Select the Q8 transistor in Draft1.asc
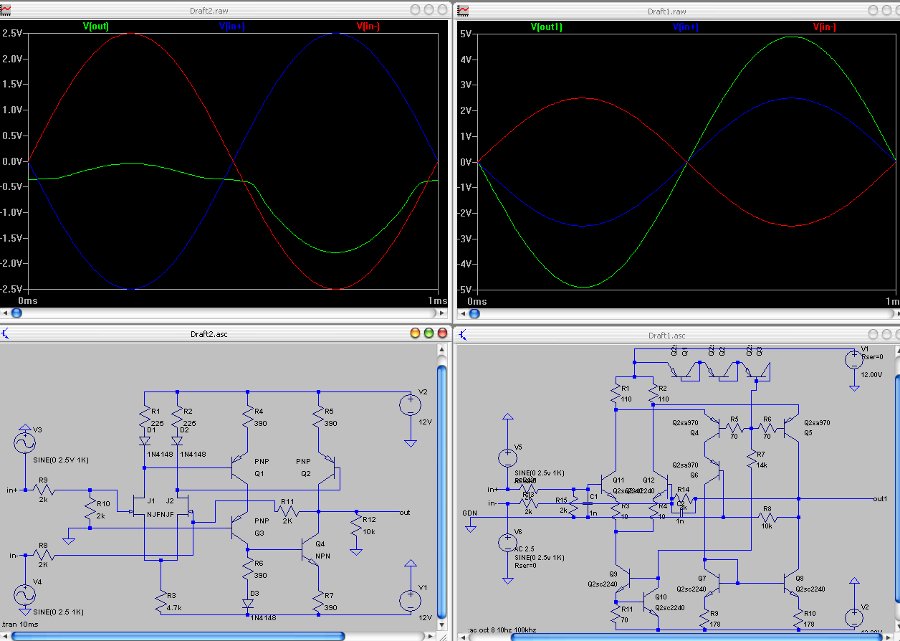Viewport: 900px width, 641px height. click(792, 584)
